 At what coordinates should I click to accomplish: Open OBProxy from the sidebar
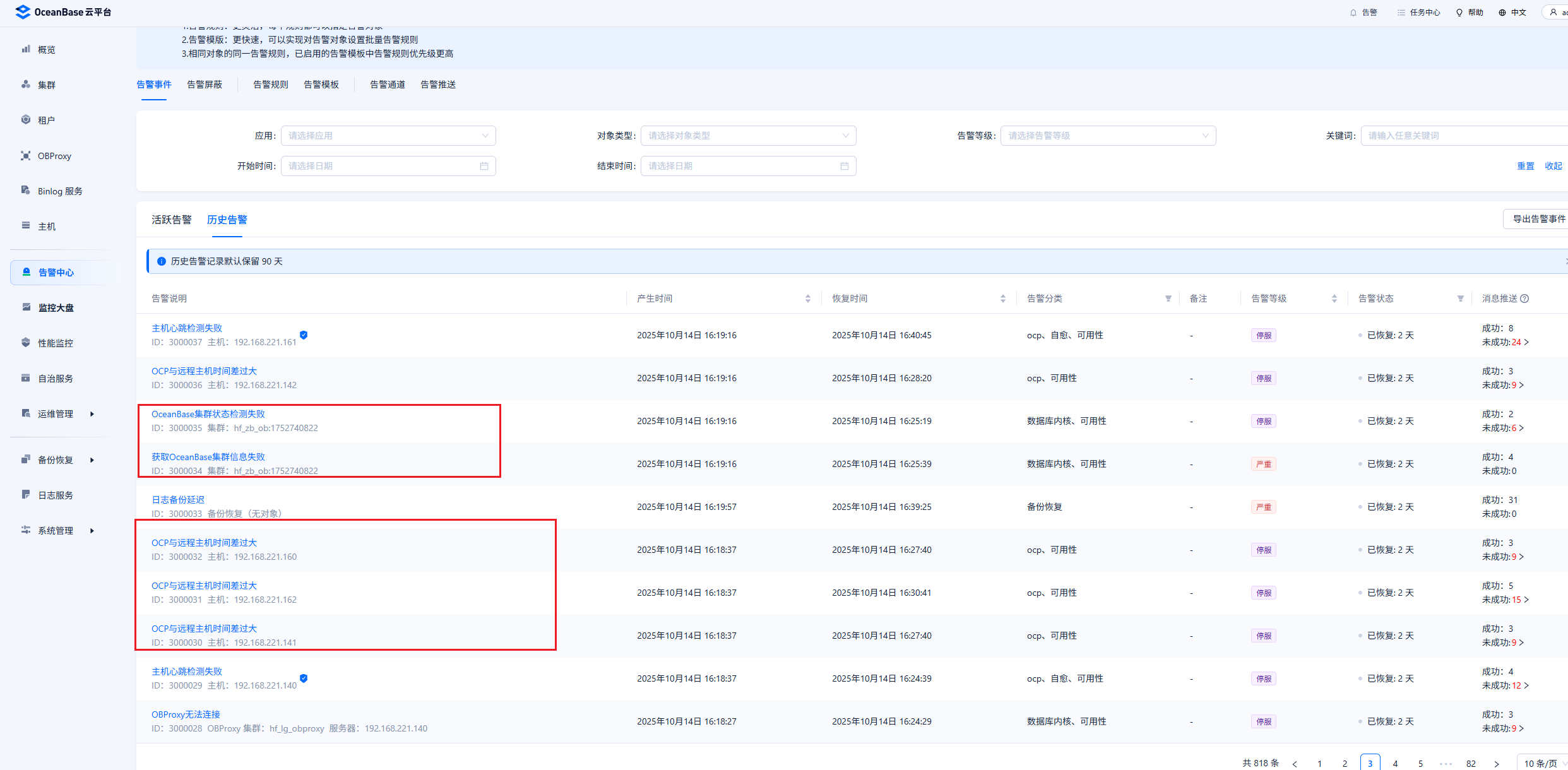54,156
